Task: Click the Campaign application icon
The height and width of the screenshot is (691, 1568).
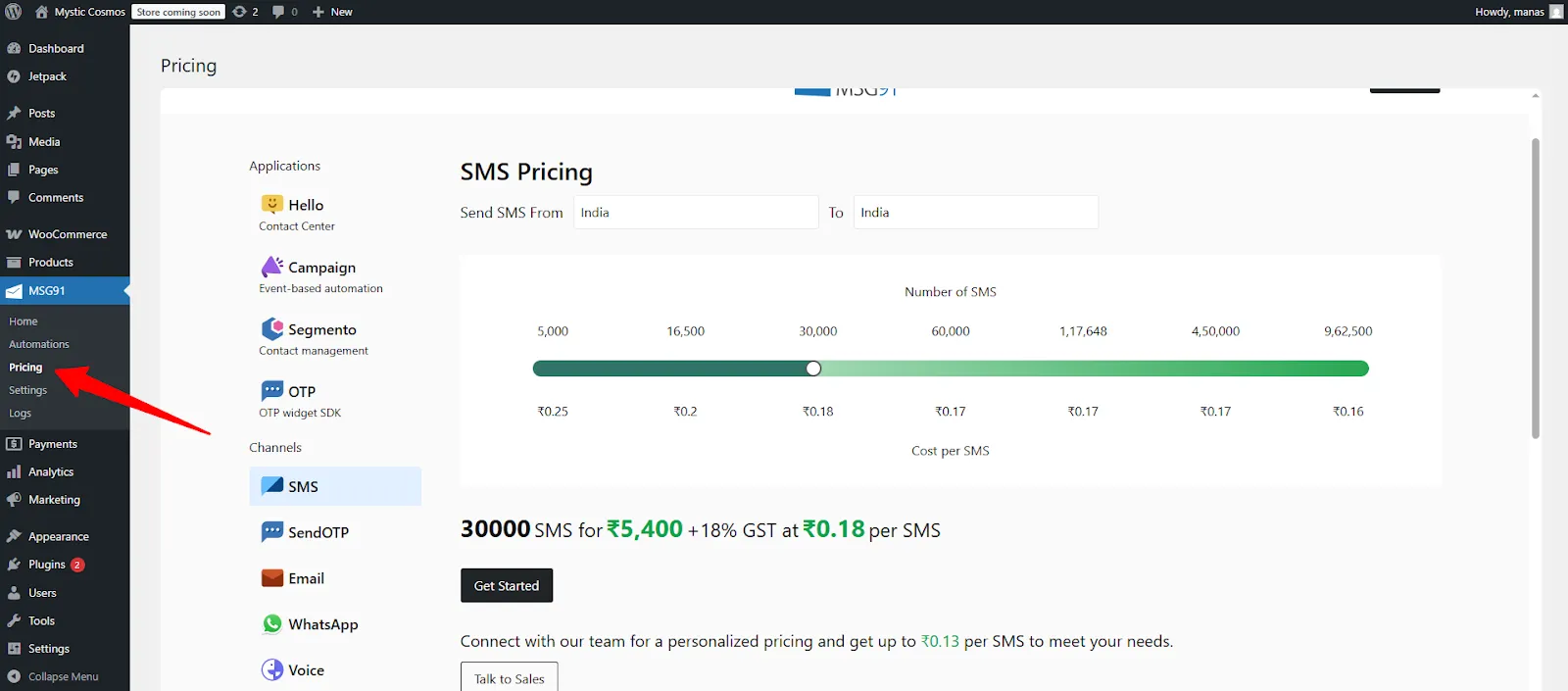Action: point(272,267)
